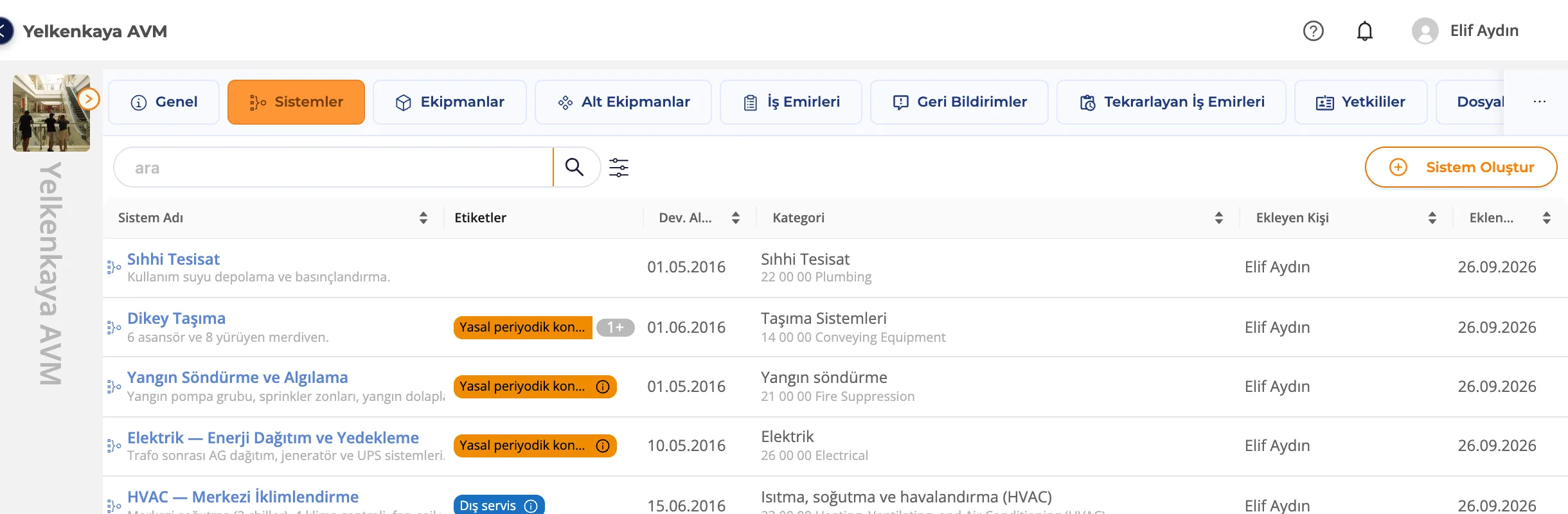
Task: Click the Elif Aydın user avatar
Action: click(x=1425, y=31)
